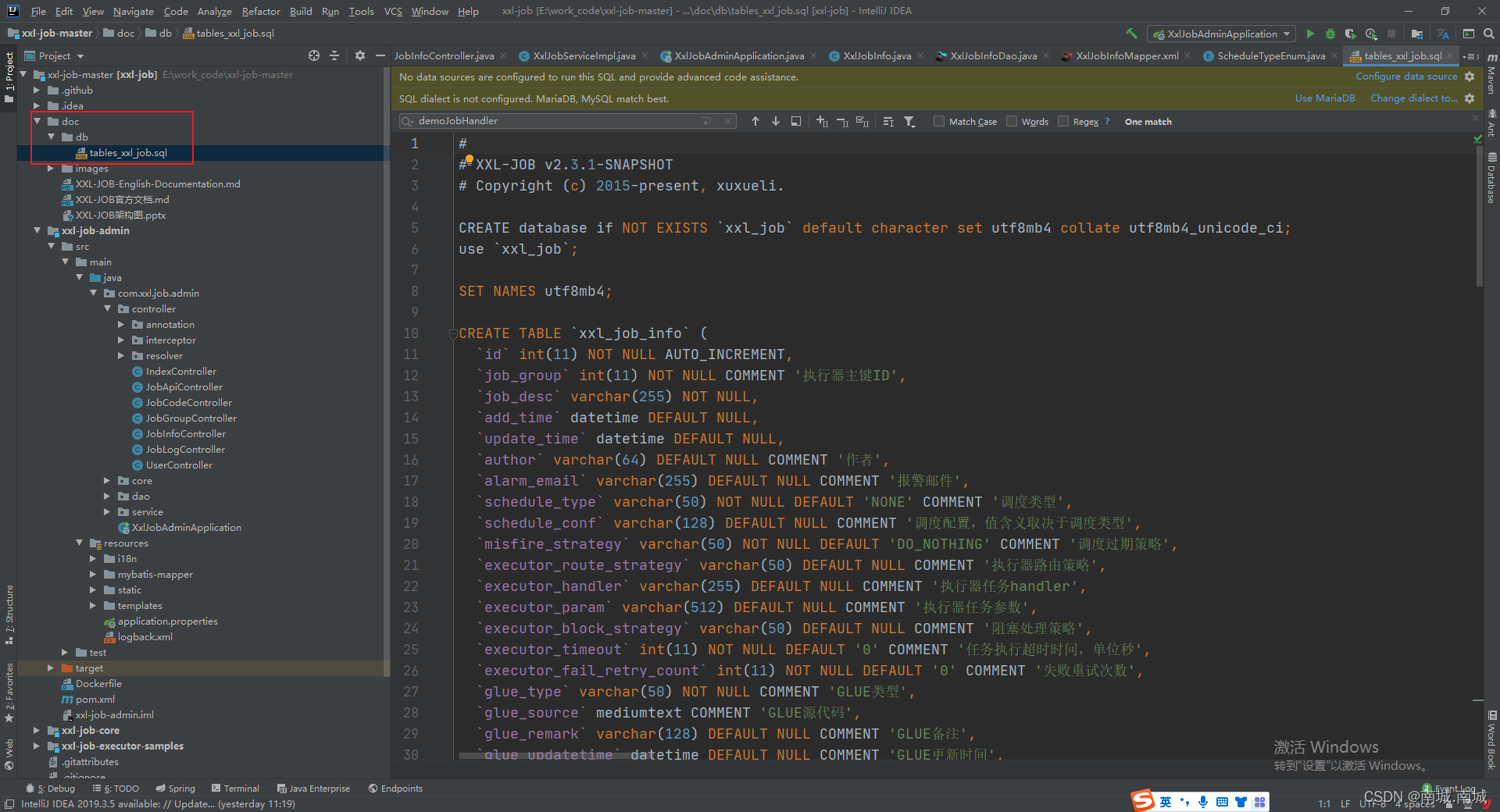Viewport: 1500px width, 812px height.
Task: Jump to next search occurrence arrow
Action: point(775,121)
